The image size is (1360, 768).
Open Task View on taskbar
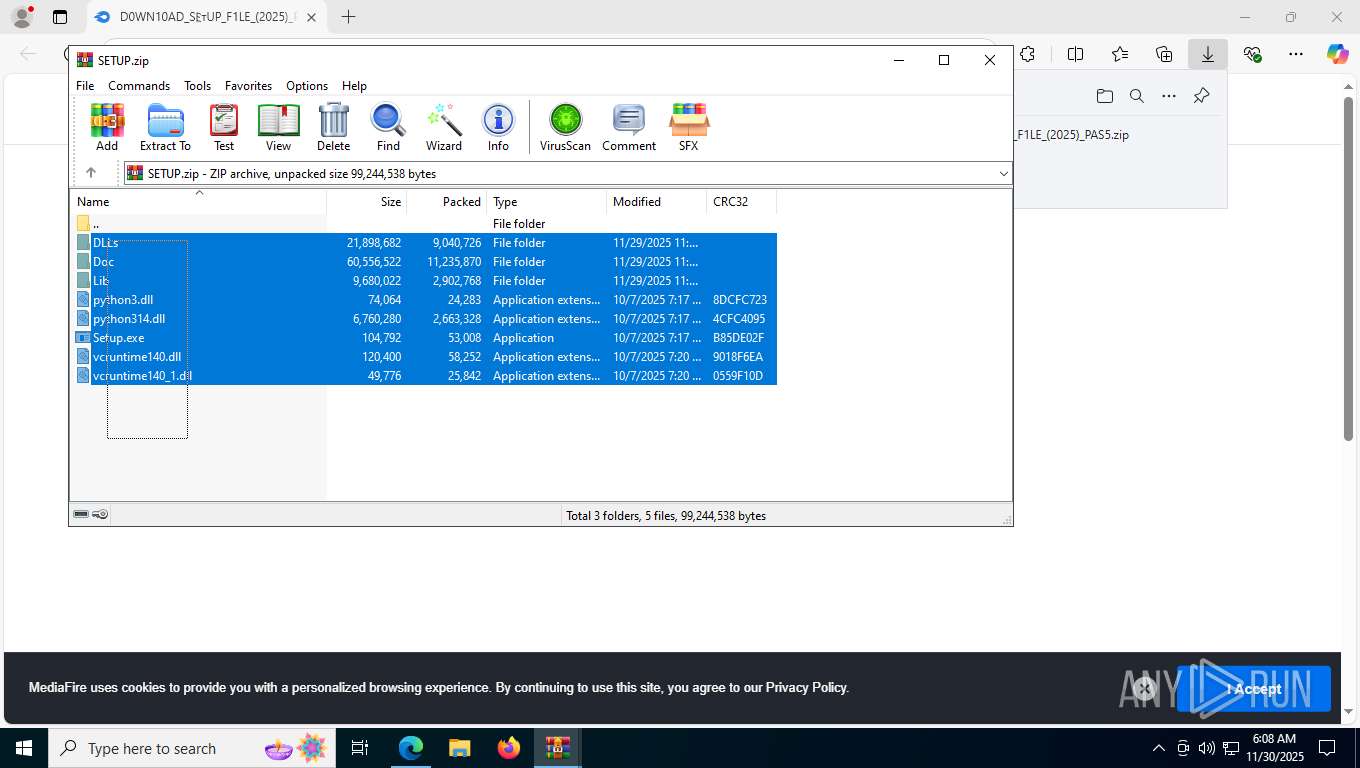tap(361, 748)
